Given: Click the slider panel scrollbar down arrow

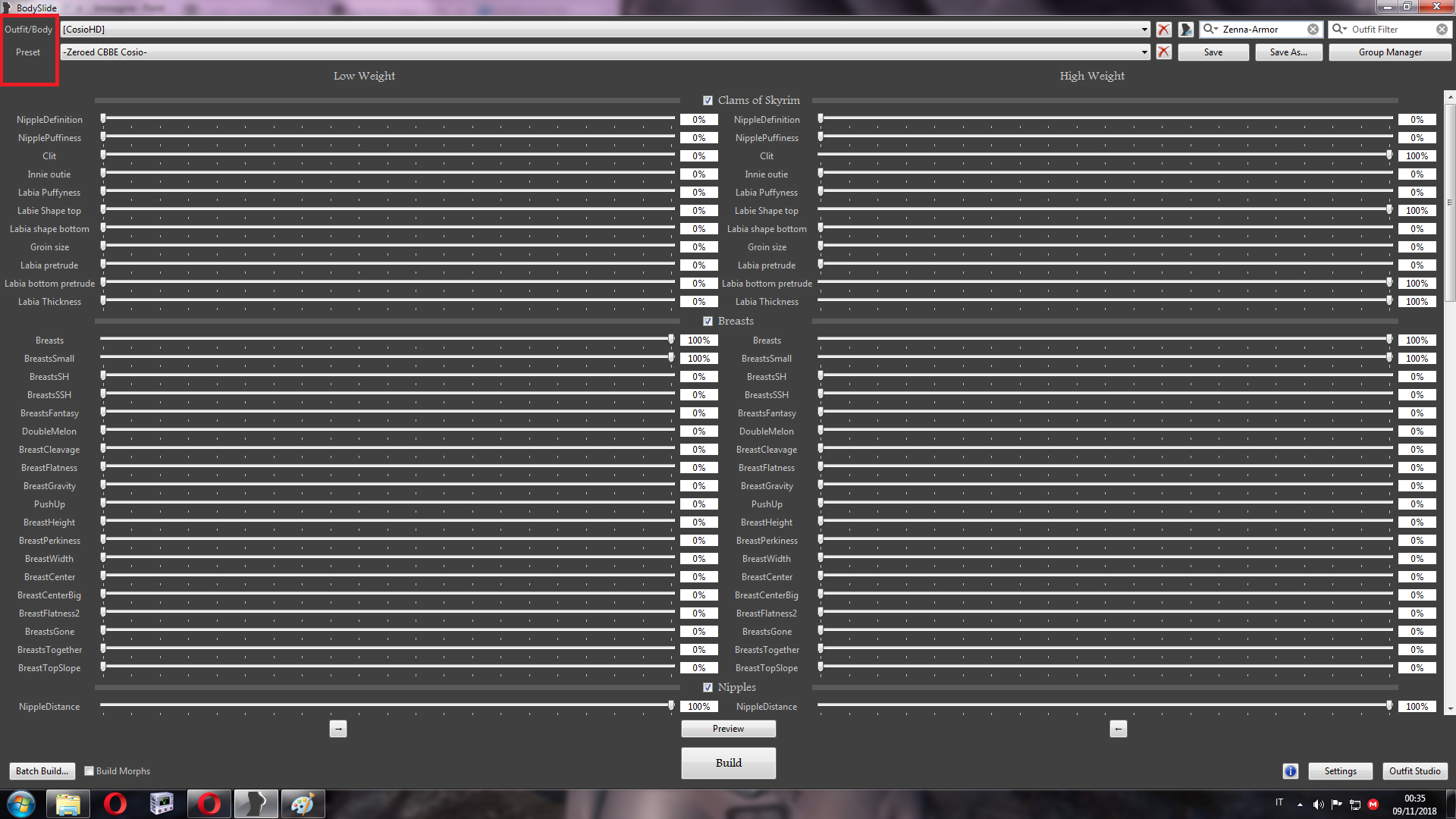Looking at the screenshot, I should tap(1450, 709).
